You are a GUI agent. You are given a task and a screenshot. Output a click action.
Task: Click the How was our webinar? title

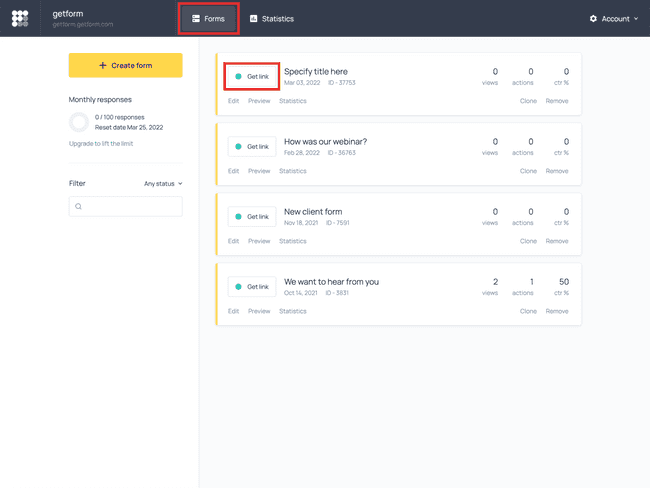click(325, 142)
